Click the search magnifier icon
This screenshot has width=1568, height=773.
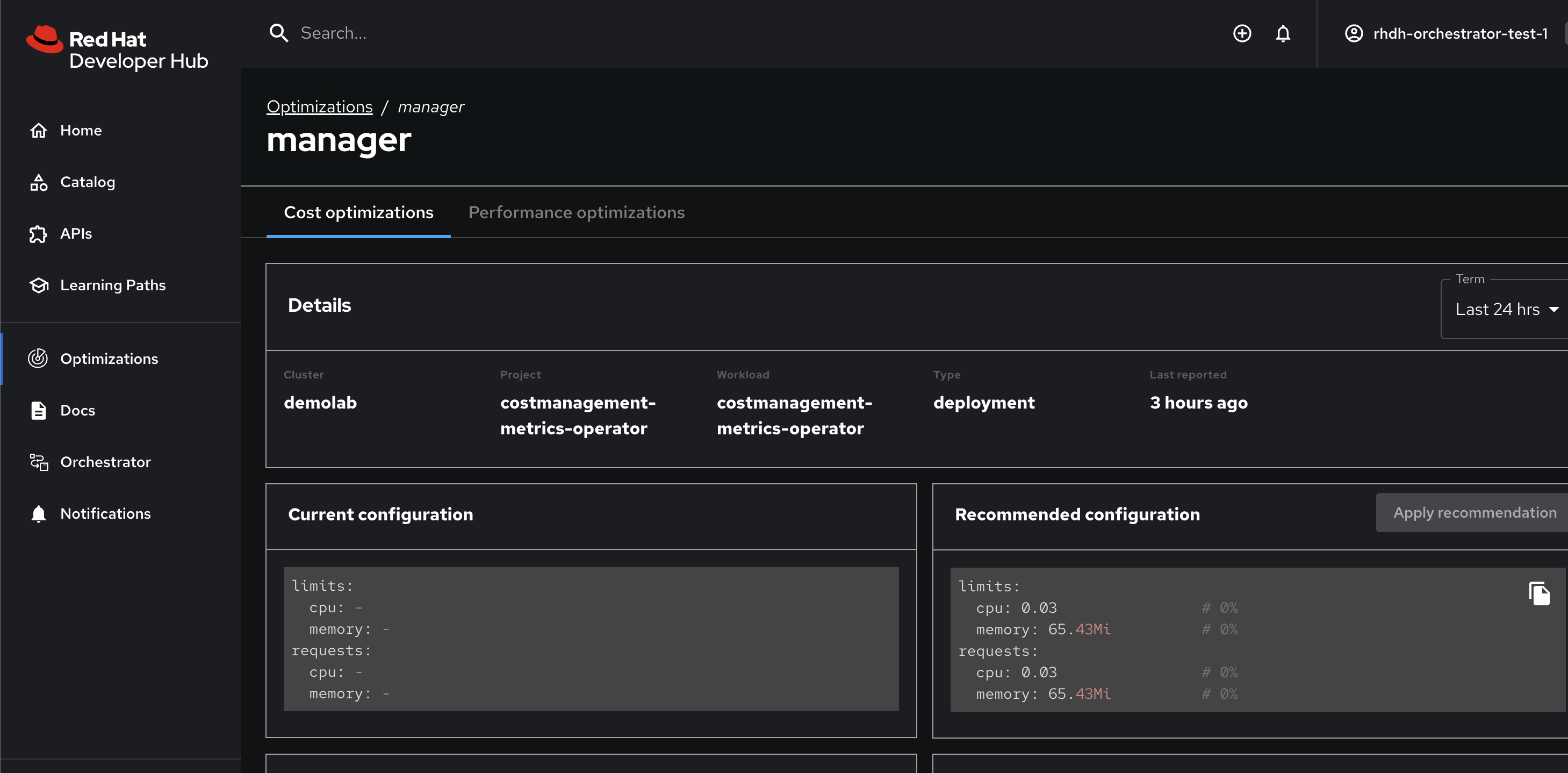[x=278, y=33]
